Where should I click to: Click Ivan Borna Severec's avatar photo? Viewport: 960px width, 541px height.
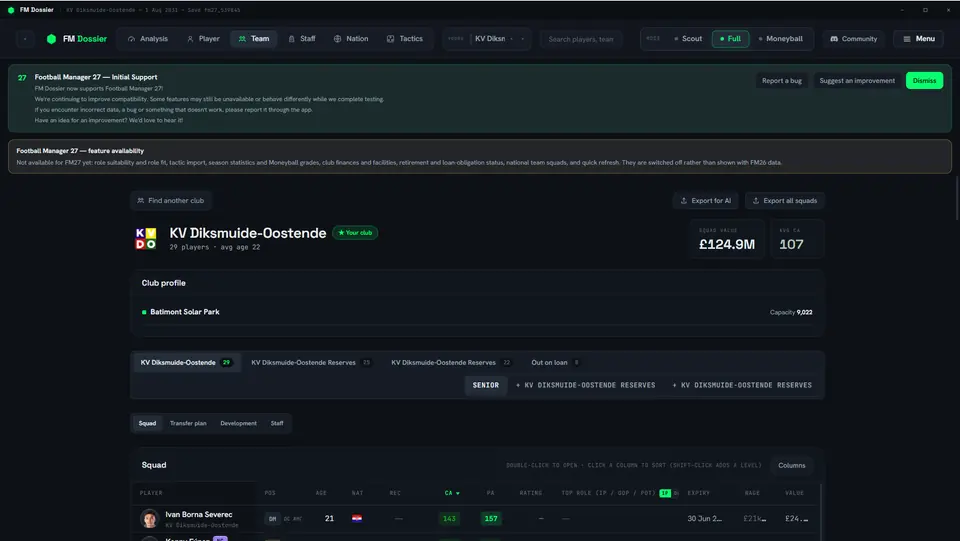coord(149,518)
